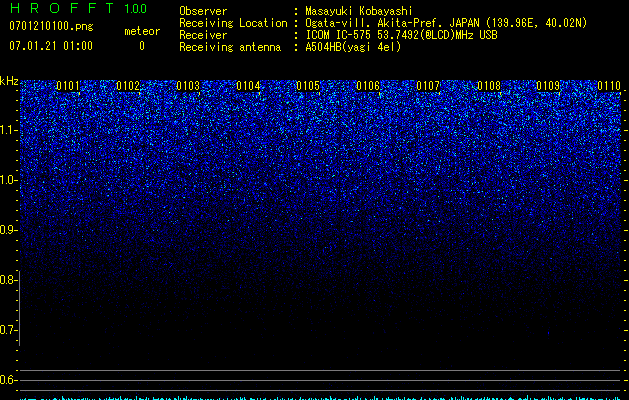
Task: Click the 0.8 frequency axis label
Action: (x=8, y=280)
